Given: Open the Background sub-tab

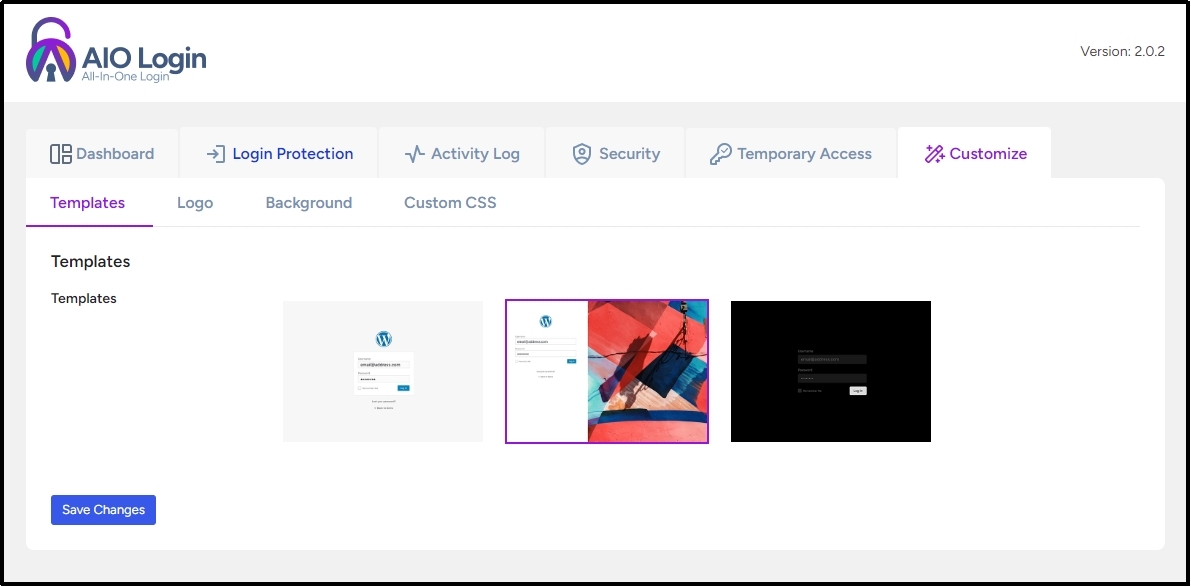Looking at the screenshot, I should 309,202.
